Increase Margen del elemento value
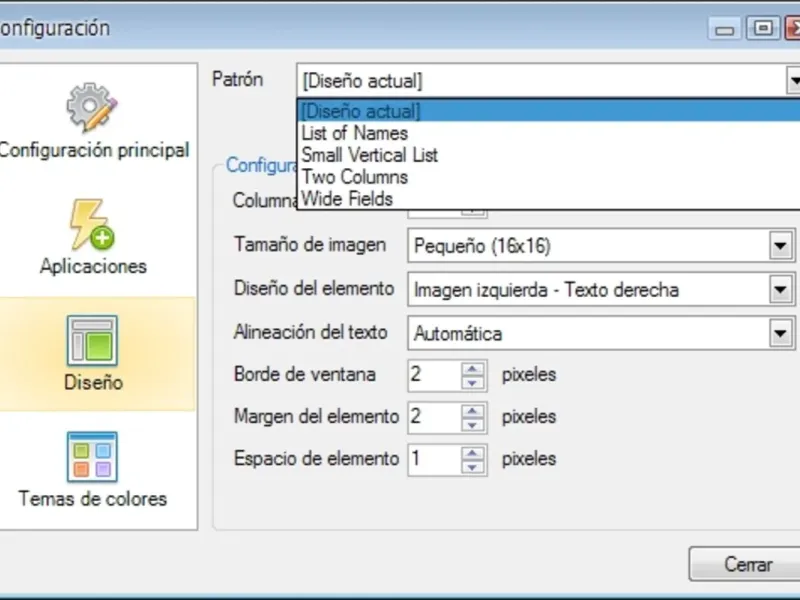The image size is (800, 600). pyautogui.click(x=472, y=411)
